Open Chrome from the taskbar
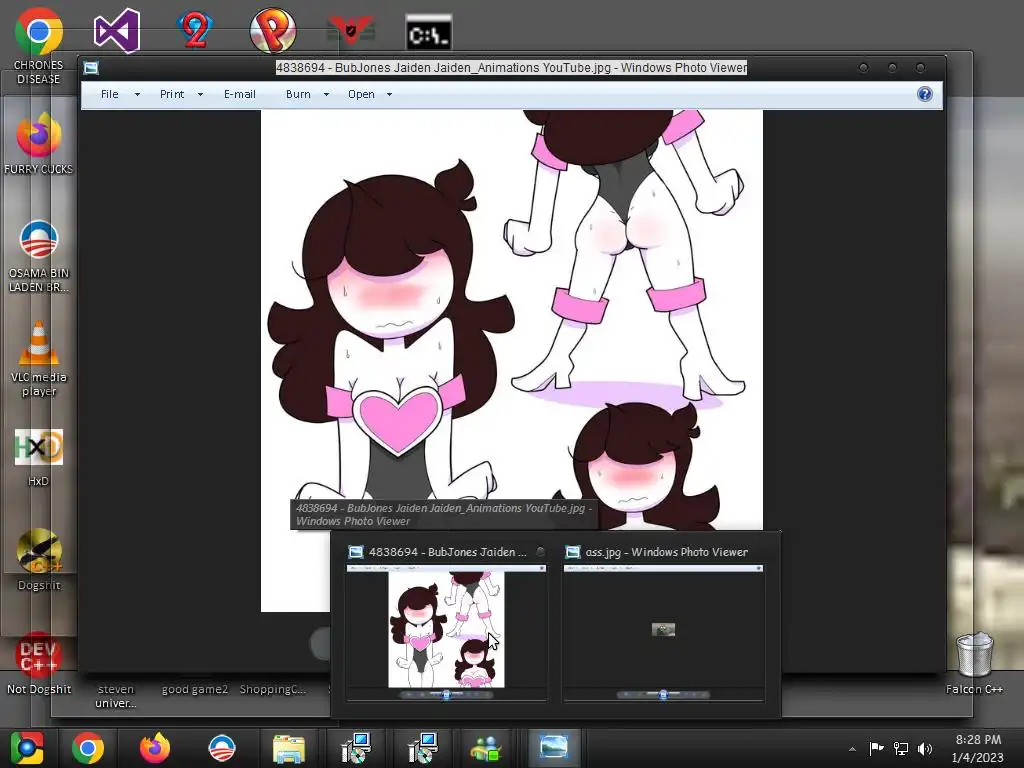Viewport: 1024px width, 768px height. pos(88,748)
